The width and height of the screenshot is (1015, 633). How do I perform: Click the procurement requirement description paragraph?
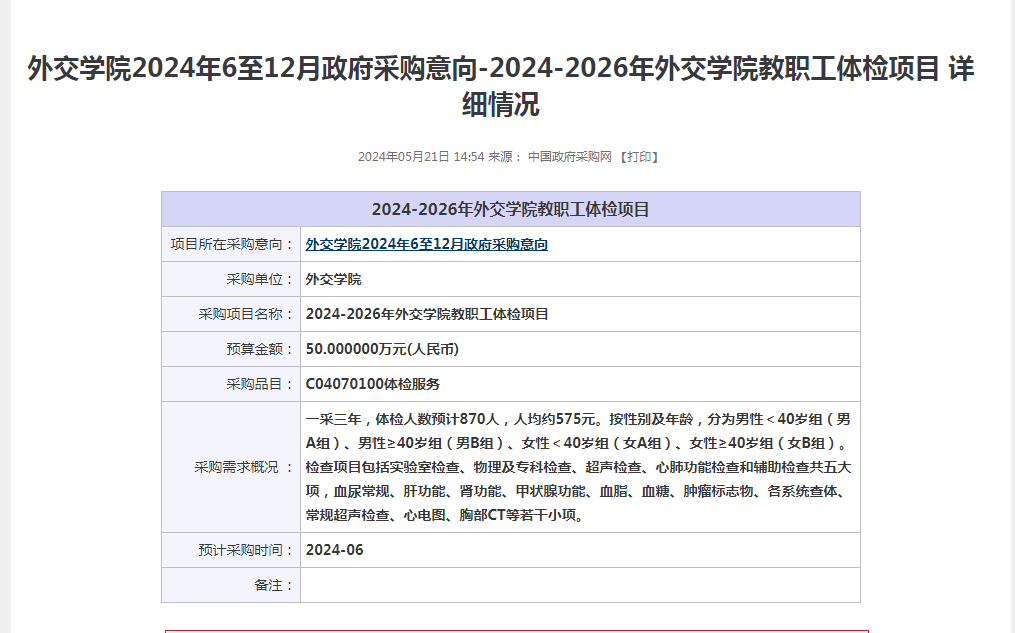(578, 467)
